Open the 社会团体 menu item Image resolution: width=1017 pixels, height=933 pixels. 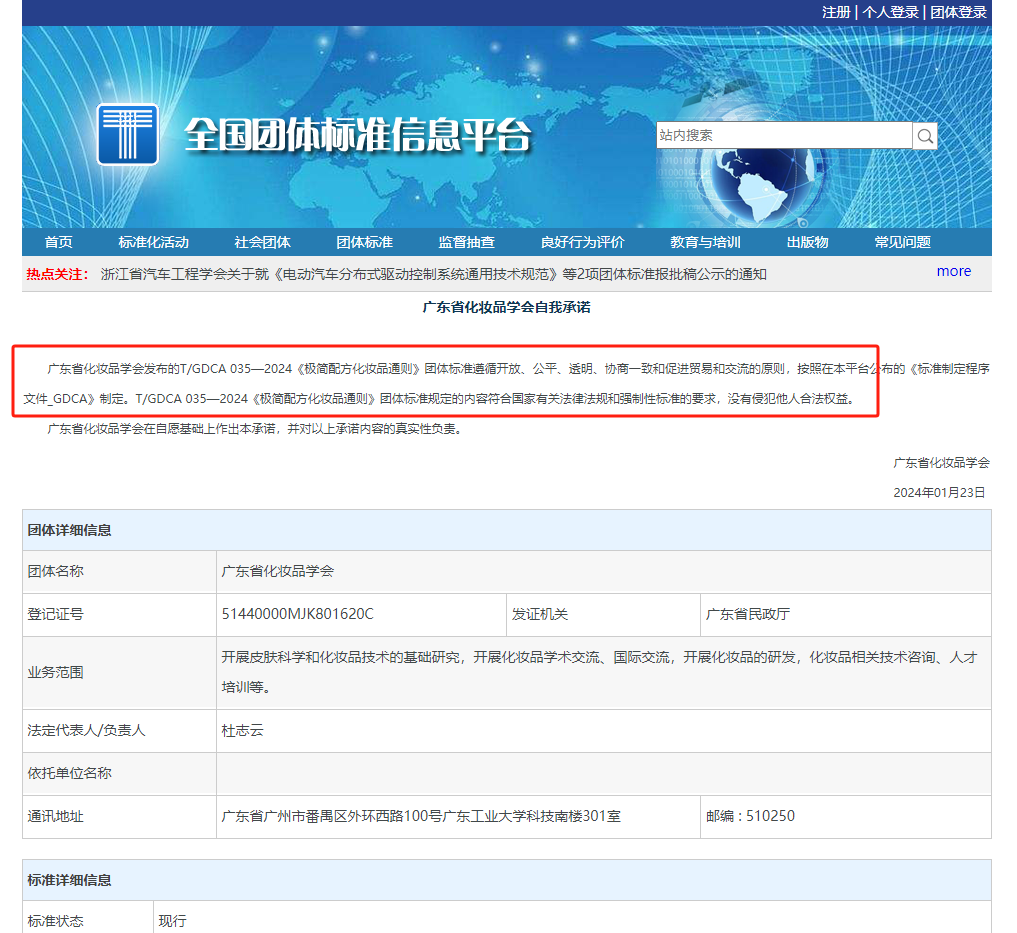coord(262,242)
